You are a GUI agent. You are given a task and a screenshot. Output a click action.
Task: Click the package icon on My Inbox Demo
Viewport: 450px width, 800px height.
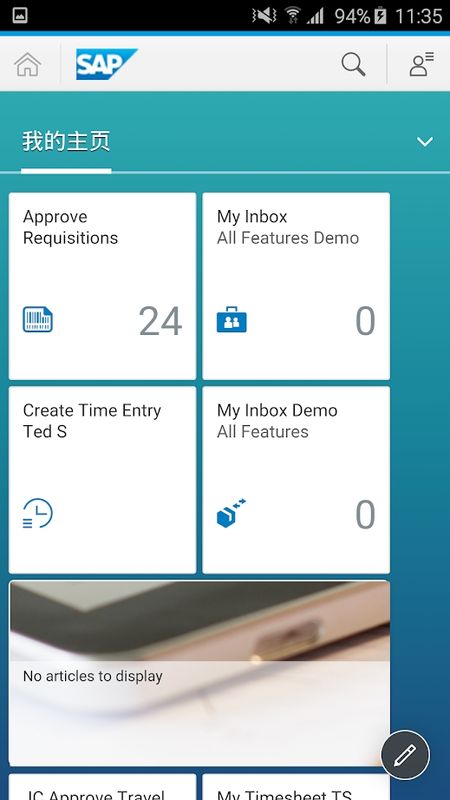232,513
